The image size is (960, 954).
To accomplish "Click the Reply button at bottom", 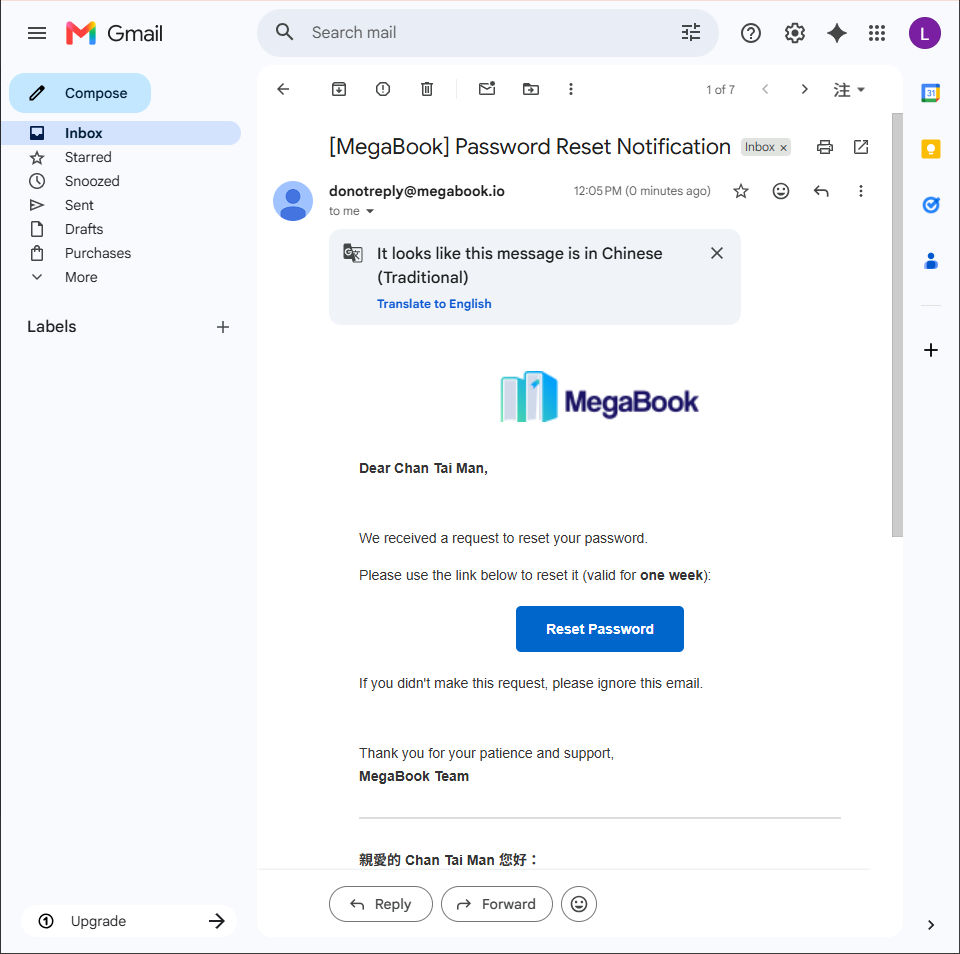I will 381,904.
